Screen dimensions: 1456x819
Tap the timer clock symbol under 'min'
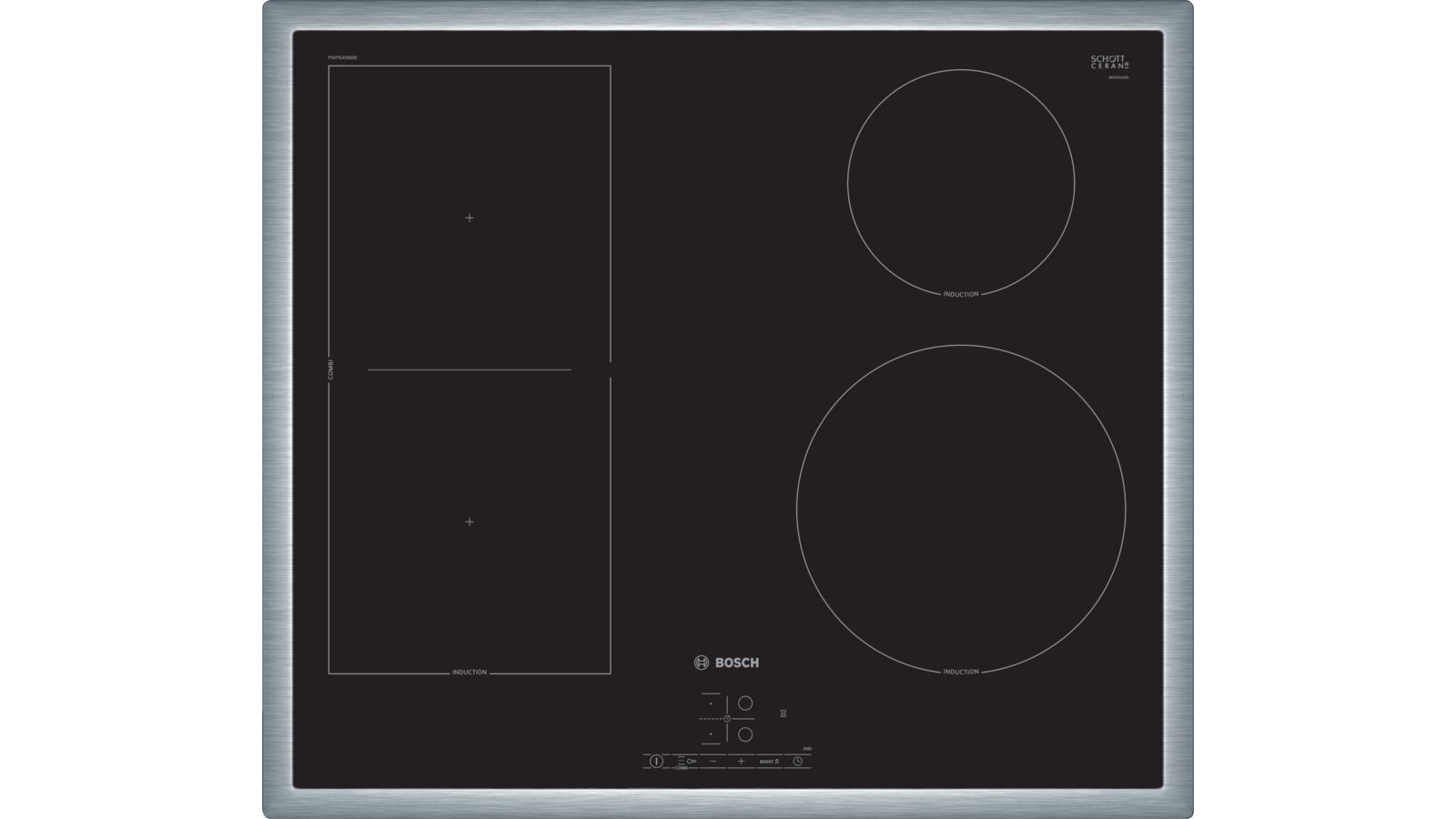point(798,761)
